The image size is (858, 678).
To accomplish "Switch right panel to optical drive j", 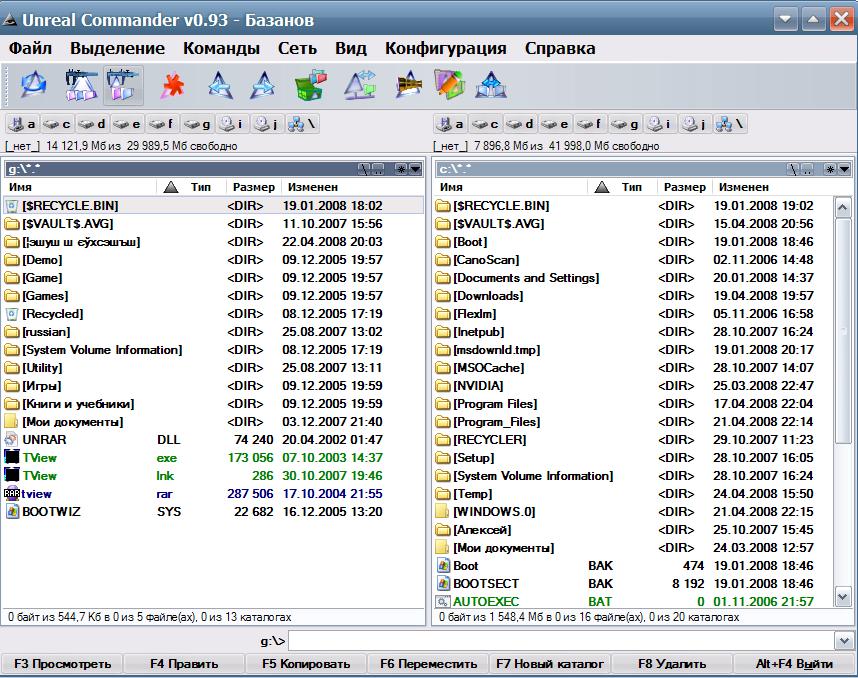I will point(695,124).
